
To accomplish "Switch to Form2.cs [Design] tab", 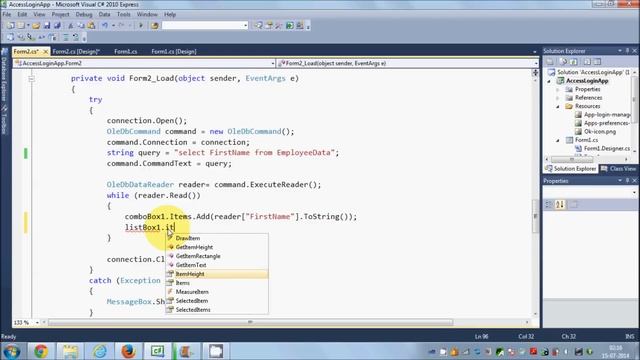I will [x=76, y=51].
